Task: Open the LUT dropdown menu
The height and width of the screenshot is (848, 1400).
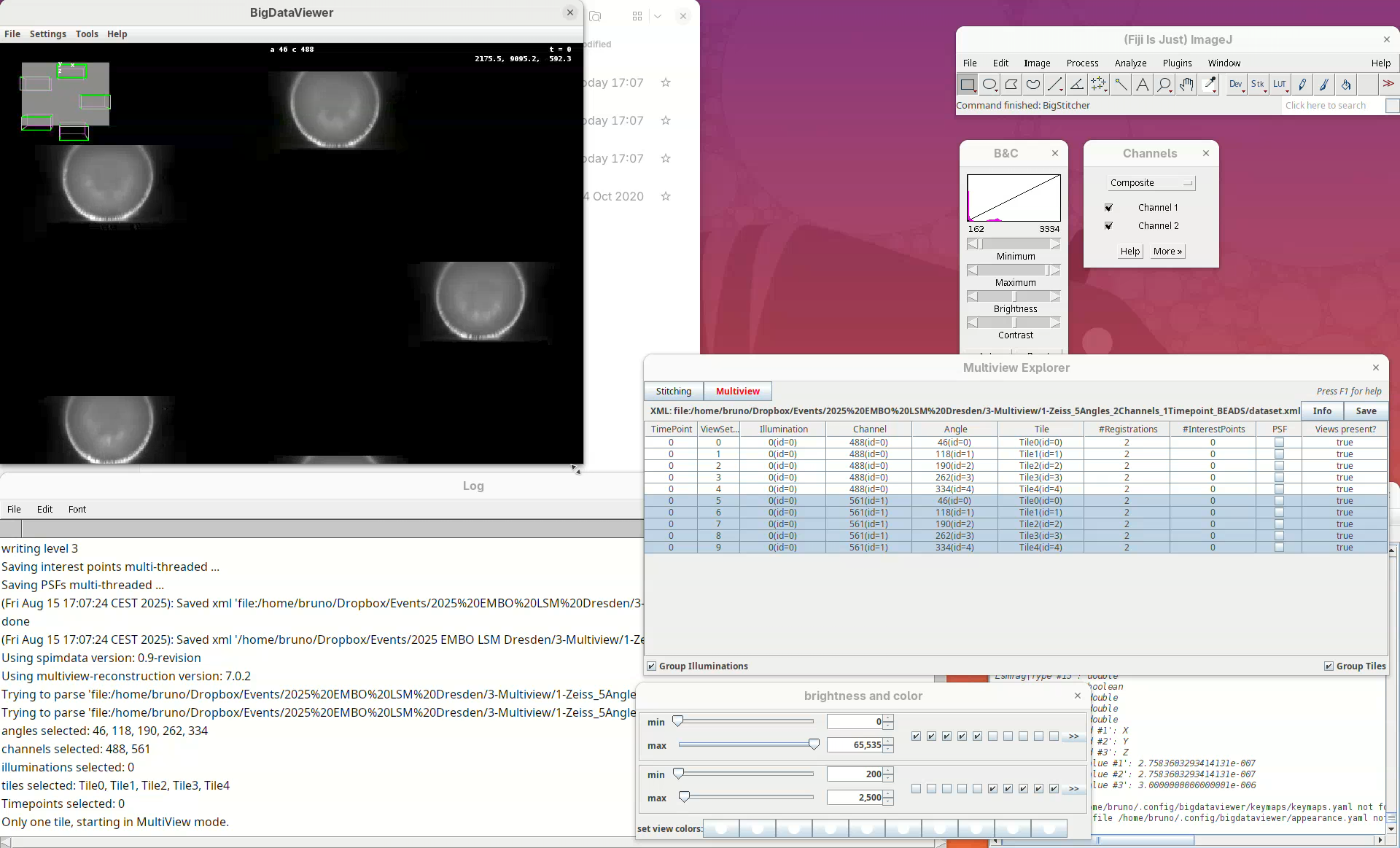Action: pyautogui.click(x=1280, y=85)
